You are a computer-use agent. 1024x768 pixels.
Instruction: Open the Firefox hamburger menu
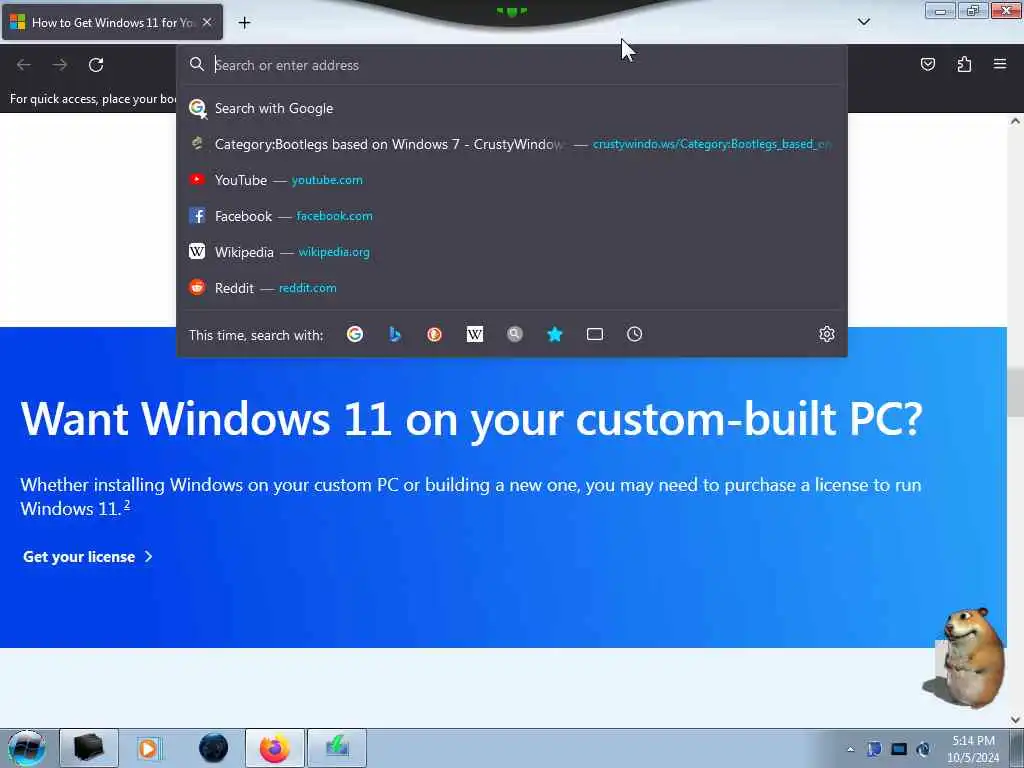click(x=1000, y=64)
